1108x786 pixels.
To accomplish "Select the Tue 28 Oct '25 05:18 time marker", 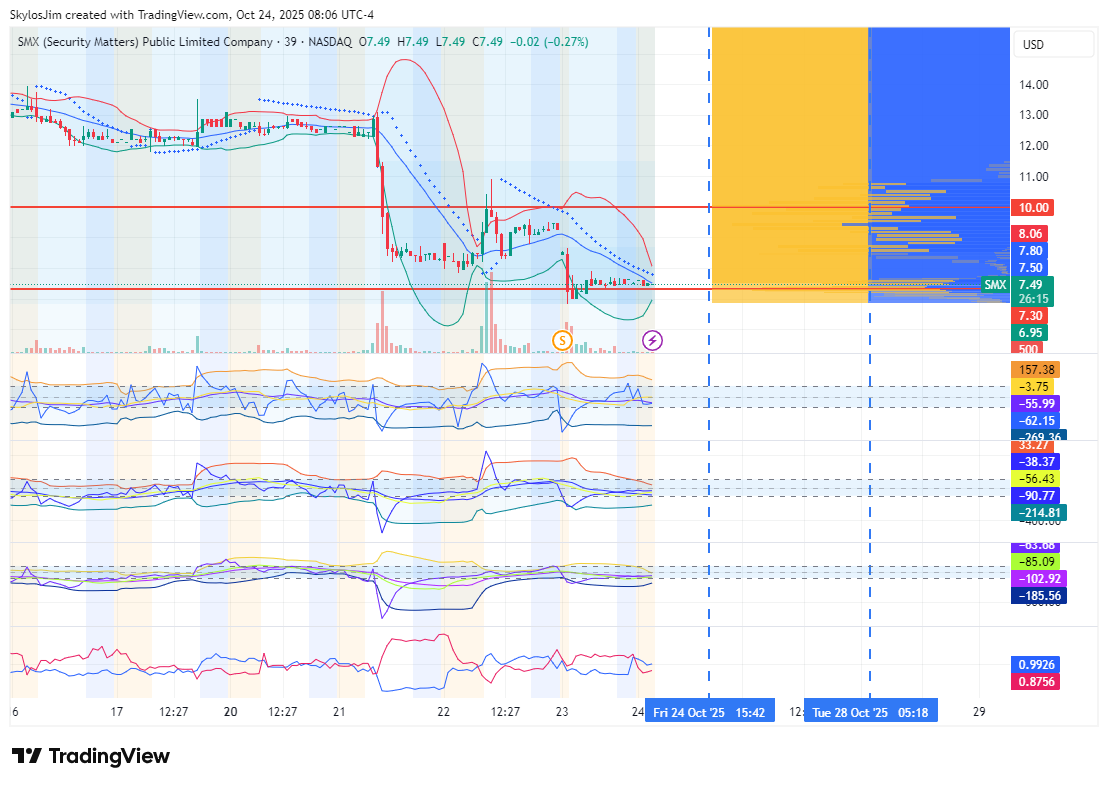I will pos(869,713).
